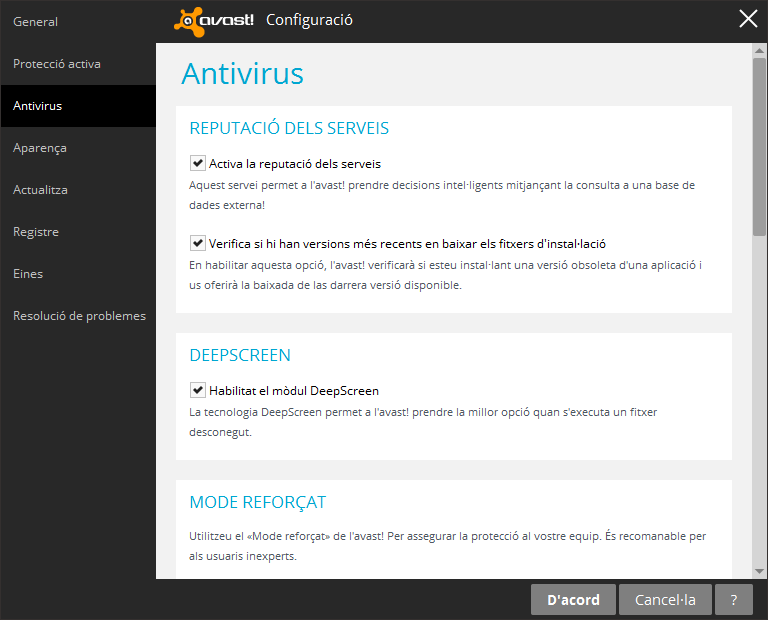Close the Configuració window with X
768x620 pixels.
pyautogui.click(x=748, y=19)
